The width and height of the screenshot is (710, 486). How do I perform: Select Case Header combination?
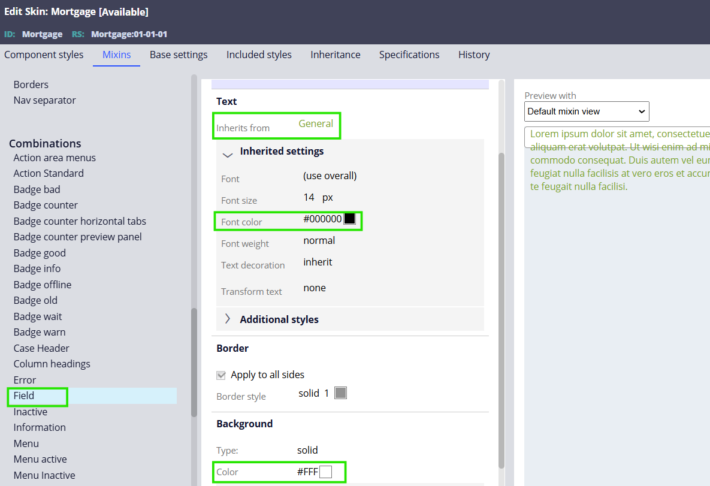point(41,348)
